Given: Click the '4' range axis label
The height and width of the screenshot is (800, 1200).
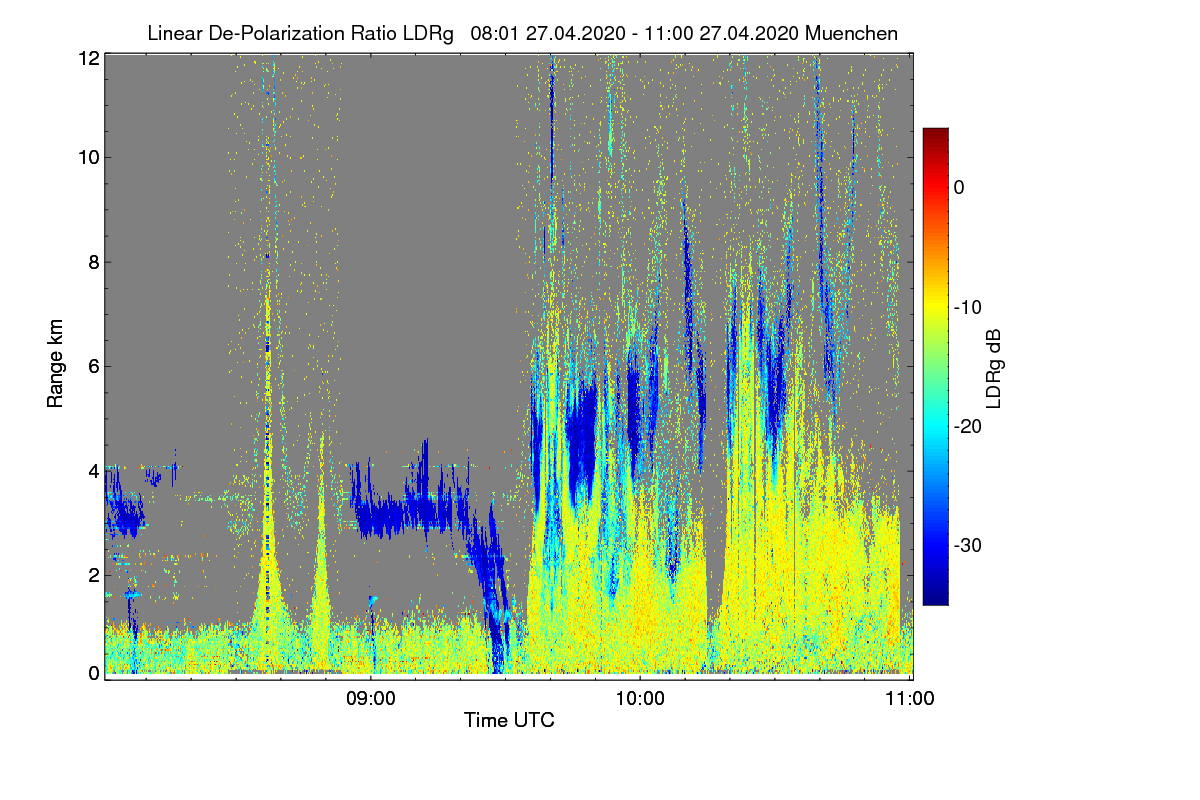Looking at the screenshot, I should [94, 470].
